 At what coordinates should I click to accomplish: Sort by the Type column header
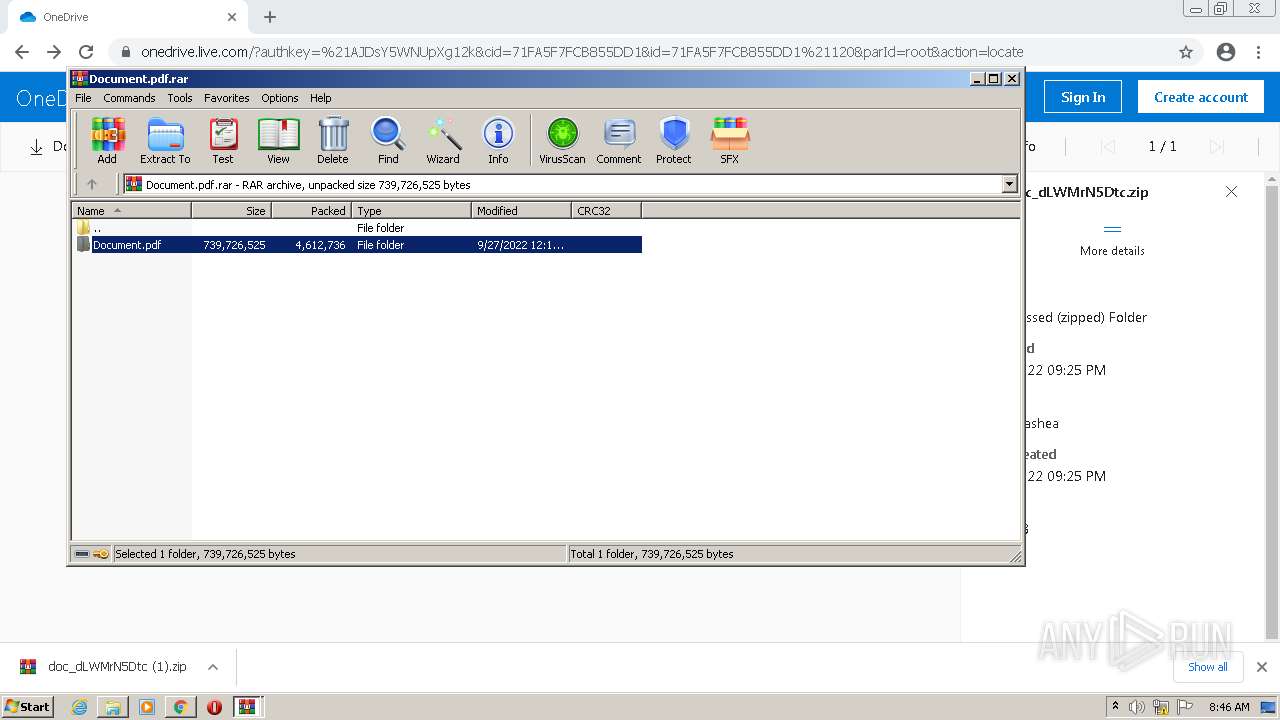click(x=411, y=210)
